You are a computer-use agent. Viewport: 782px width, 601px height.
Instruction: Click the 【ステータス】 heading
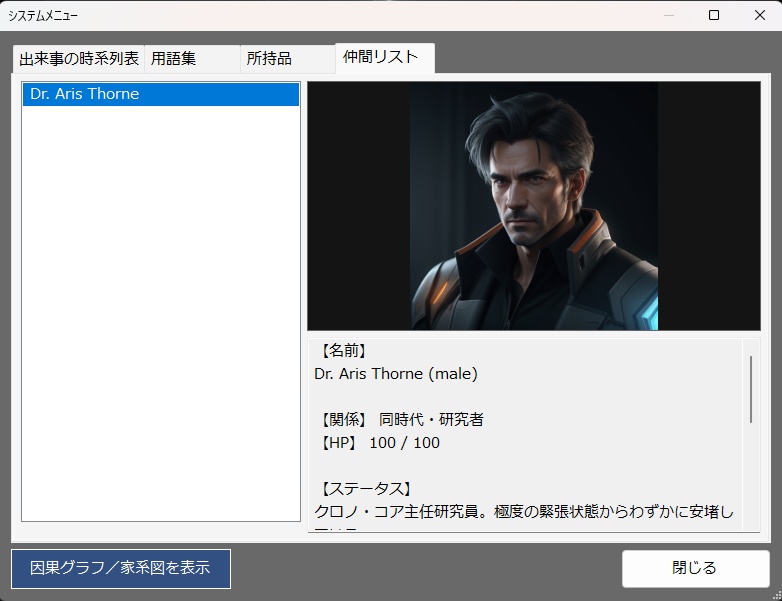click(366, 489)
